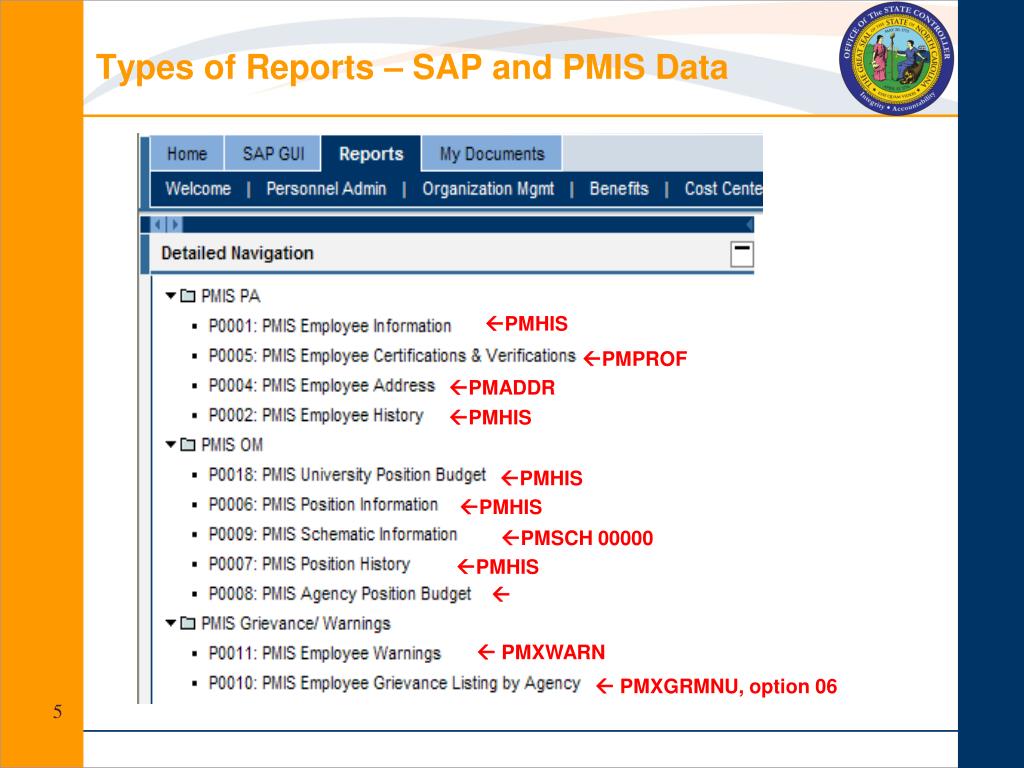Collapse the PMIS PA folder
This screenshot has height=768, width=1024.
coord(171,296)
